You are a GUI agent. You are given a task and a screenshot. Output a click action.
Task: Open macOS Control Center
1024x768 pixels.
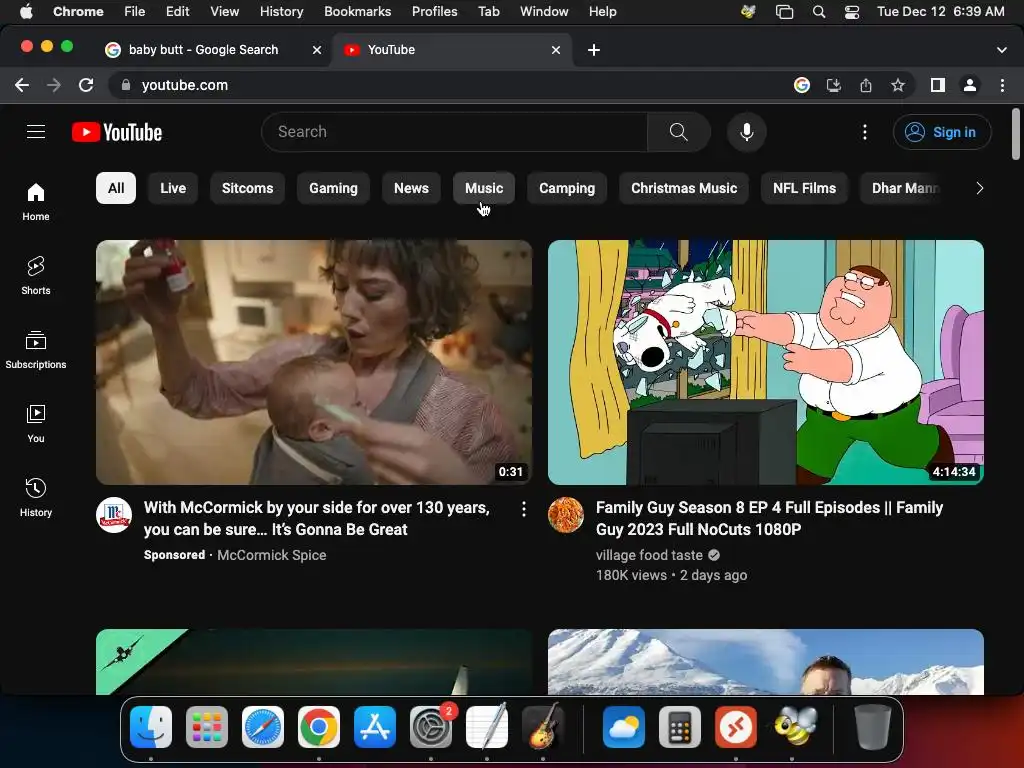coord(852,12)
